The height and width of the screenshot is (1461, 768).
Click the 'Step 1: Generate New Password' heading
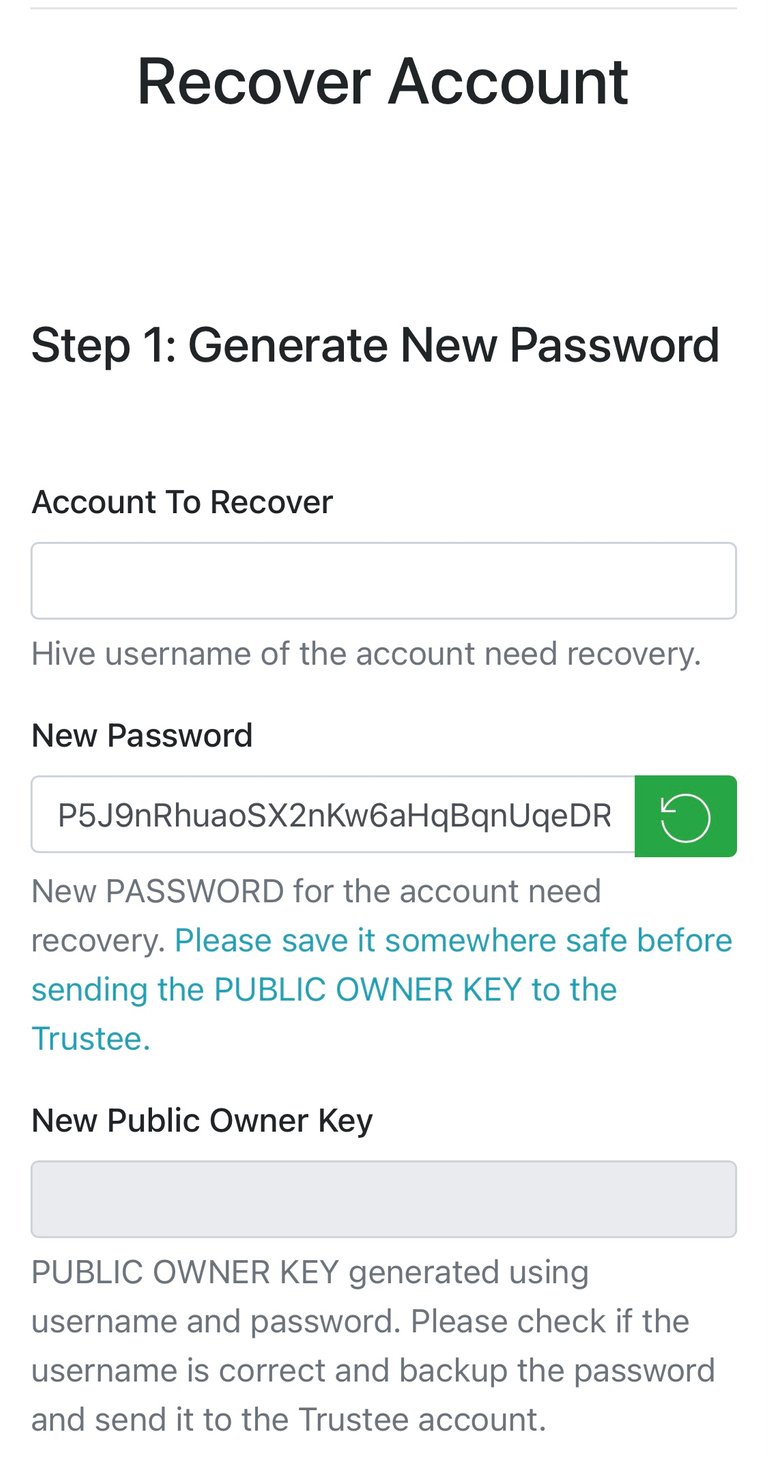[x=375, y=346]
